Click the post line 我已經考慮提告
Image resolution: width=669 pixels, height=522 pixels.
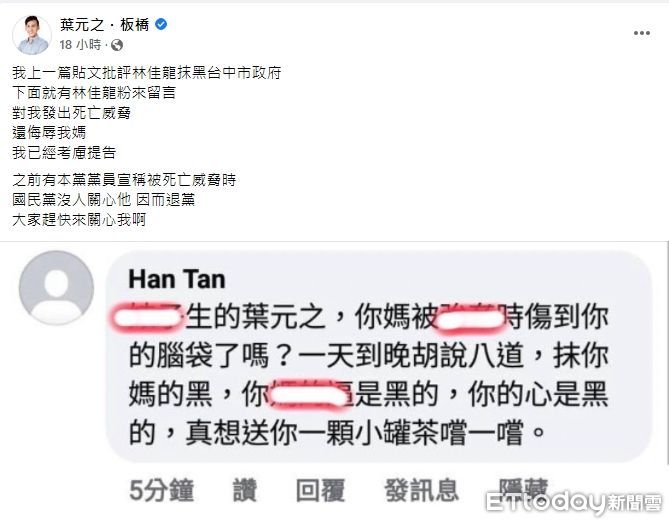64,153
